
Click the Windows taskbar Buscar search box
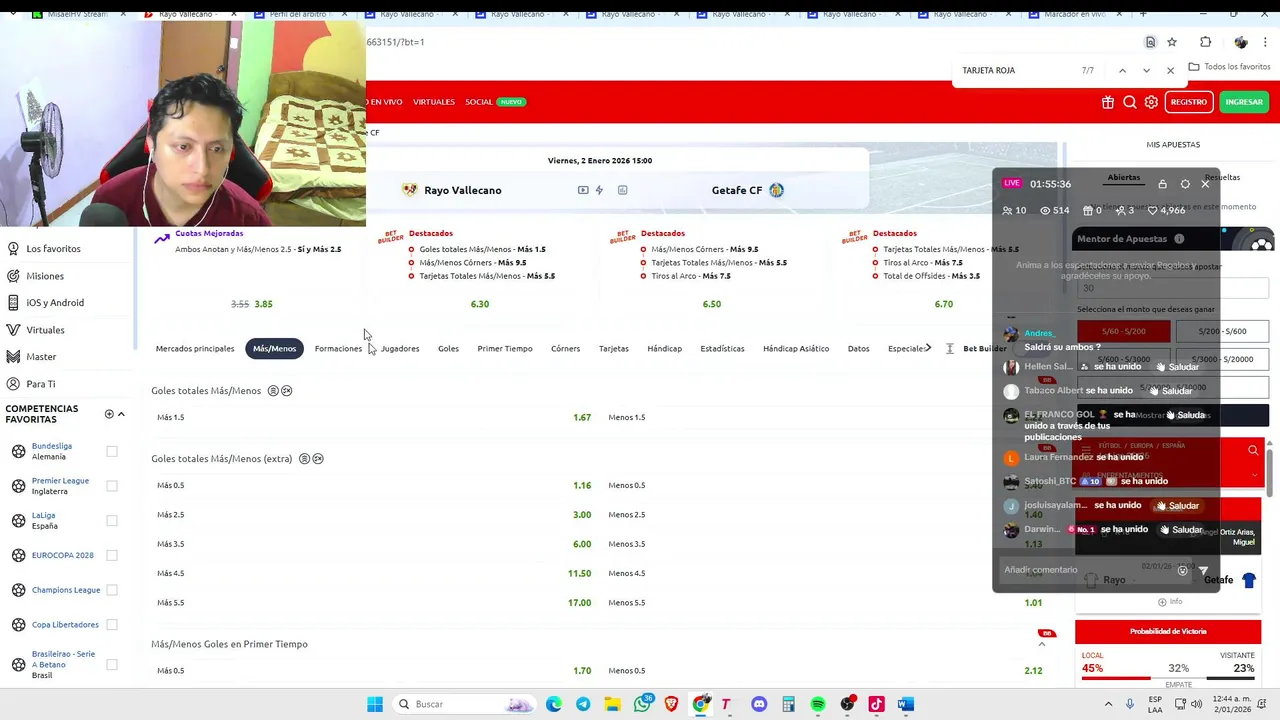[465, 704]
